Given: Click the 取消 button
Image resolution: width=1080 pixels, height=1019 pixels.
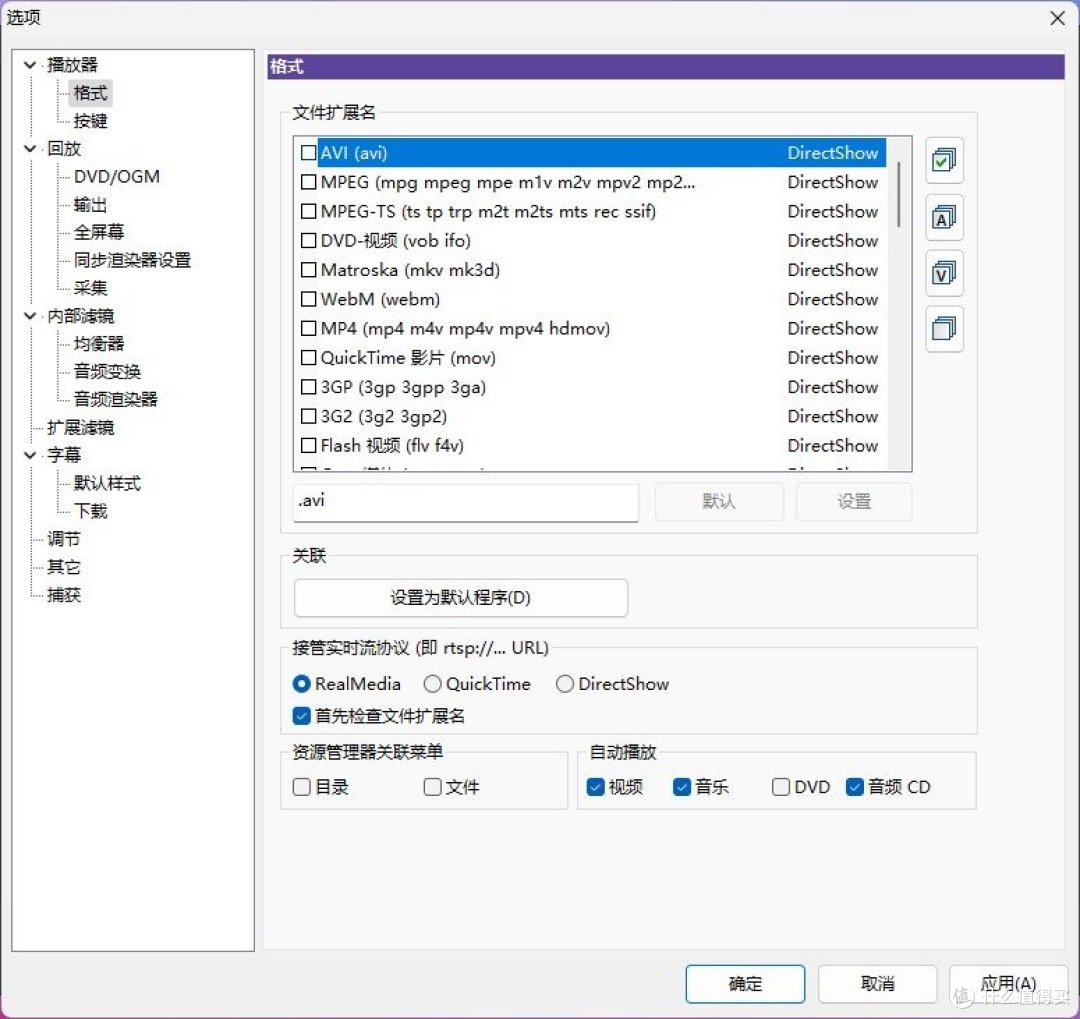Looking at the screenshot, I should coord(878,984).
